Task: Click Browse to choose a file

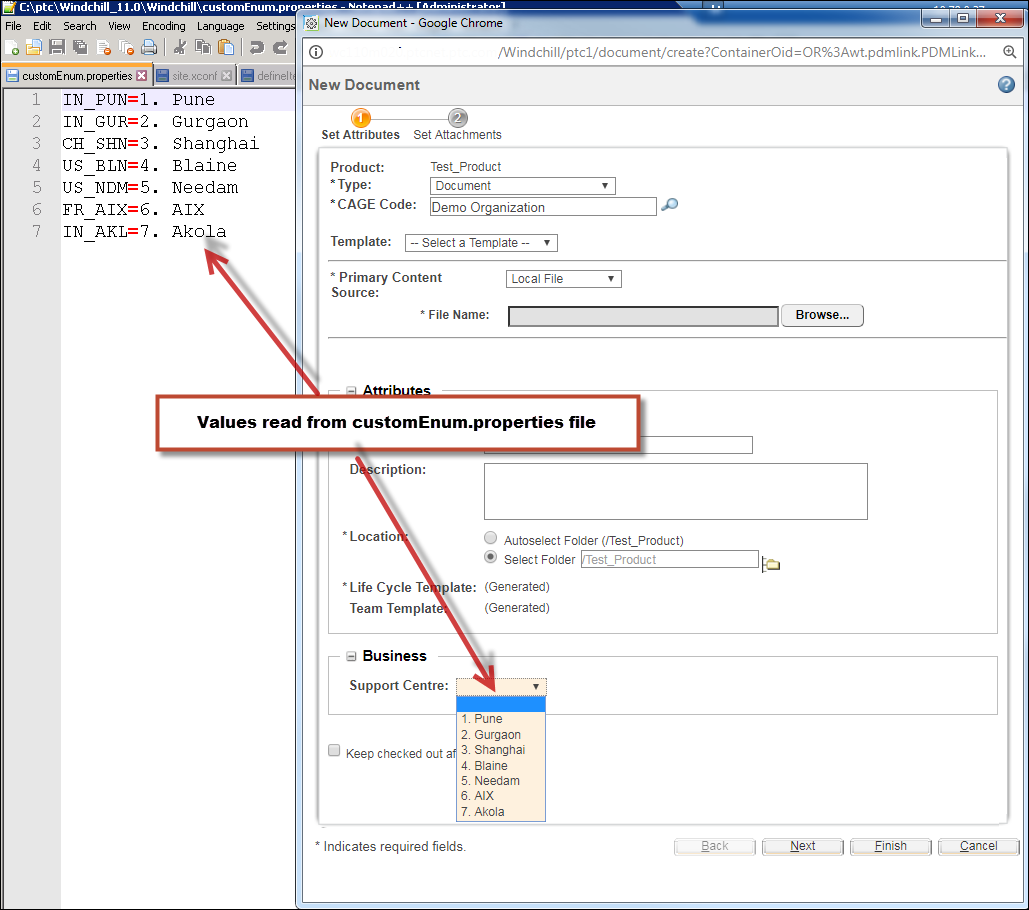Action: pos(822,315)
